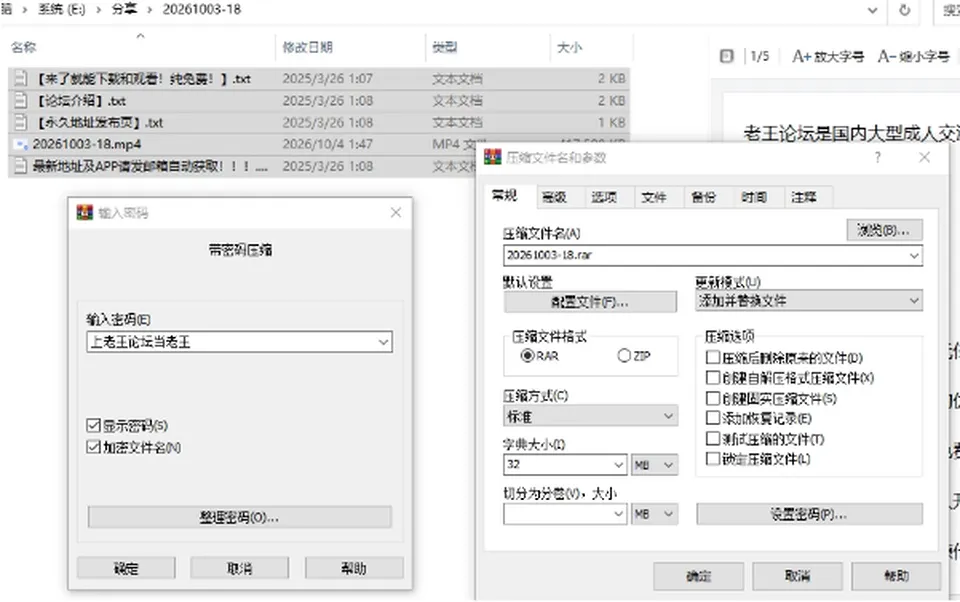Click 整理密码(O)... in password dialog
Screen dimensions: 960x602
click(239, 517)
